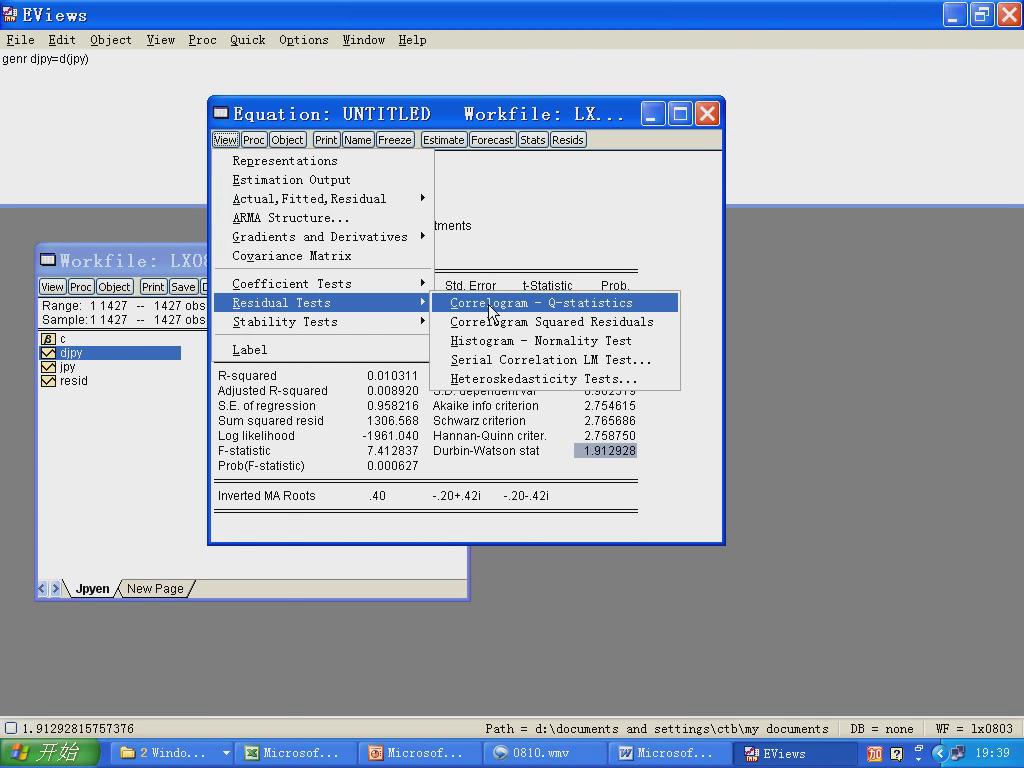The image size is (1024, 768).
Task: Close the Equation window
Action: [x=707, y=114]
